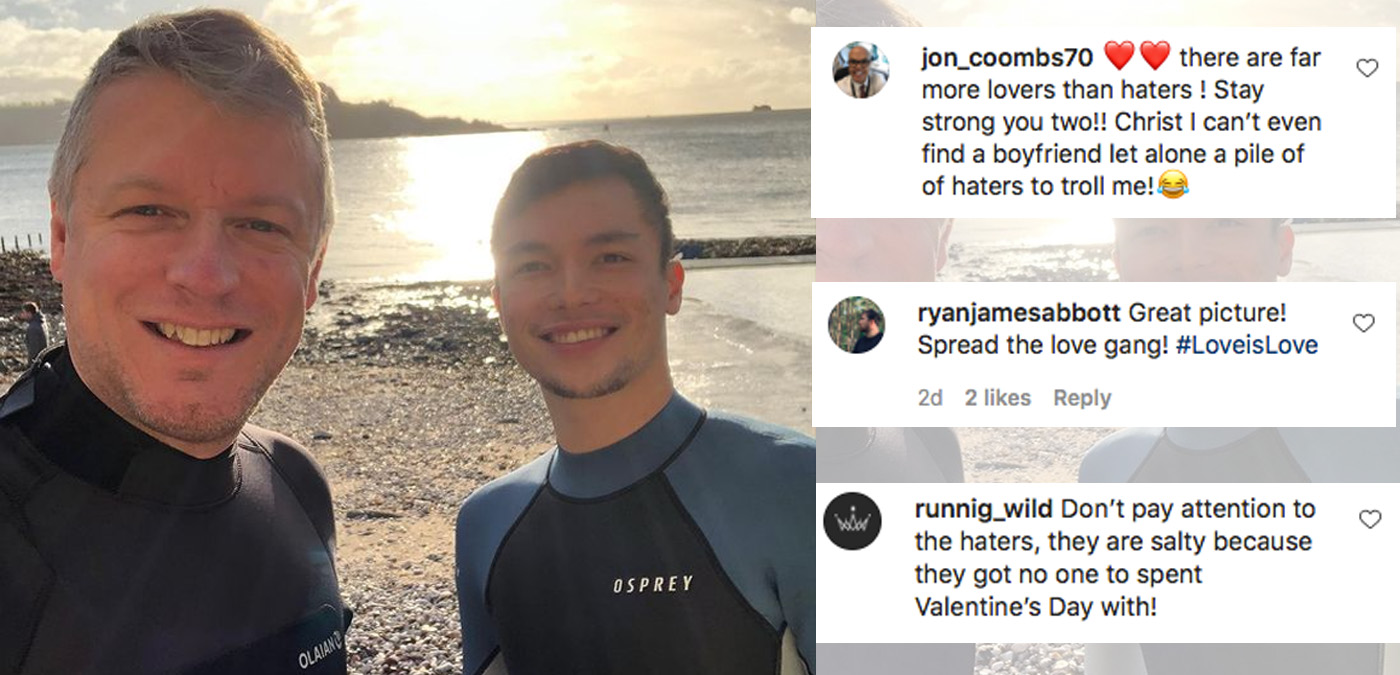View the 2 likes on ryanjamesabbott's comment

coord(997,397)
